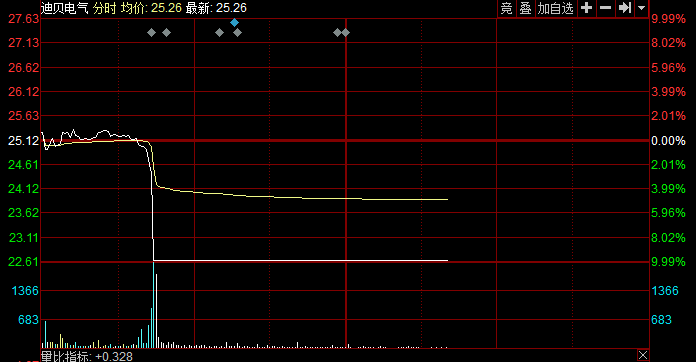The image size is (696, 362).
Task: Click the red 9.99% limit-up label
Action: coord(668,19)
